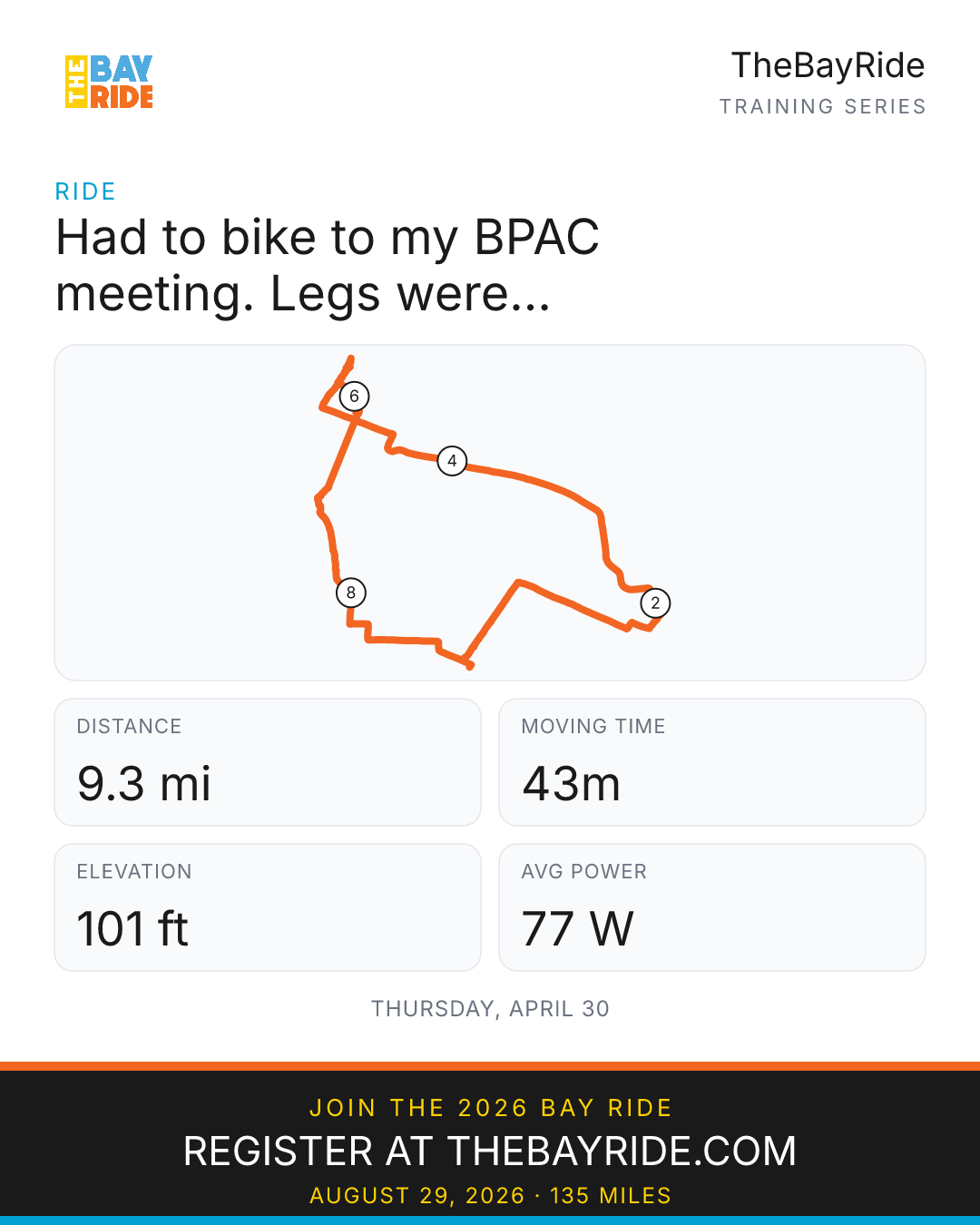Screen dimensions: 980x1225
Task: Click the August 29, 2026 event date
Action: (x=417, y=1196)
